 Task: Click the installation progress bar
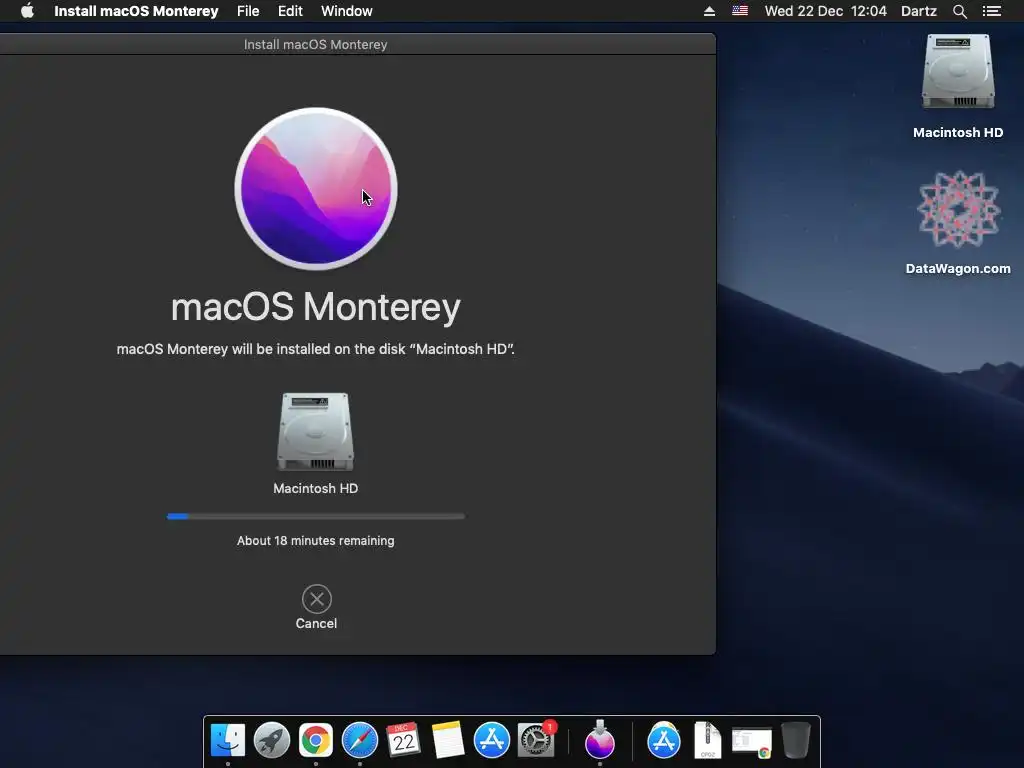point(316,516)
